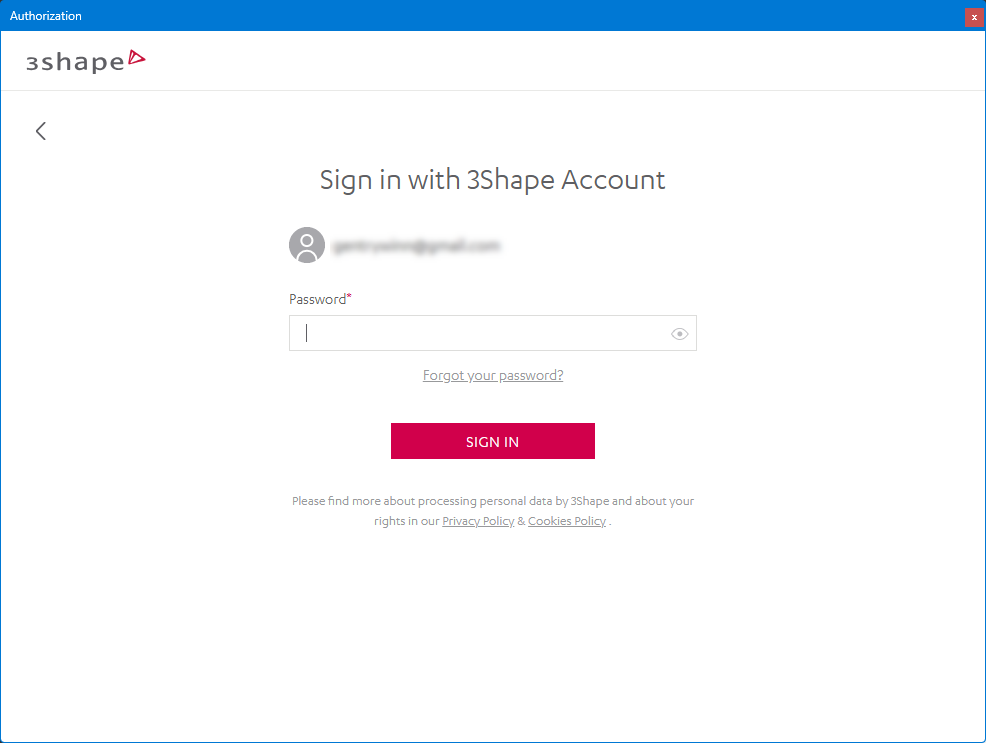Focus the Password input field
Image resolution: width=986 pixels, height=743 pixels.
click(x=480, y=334)
